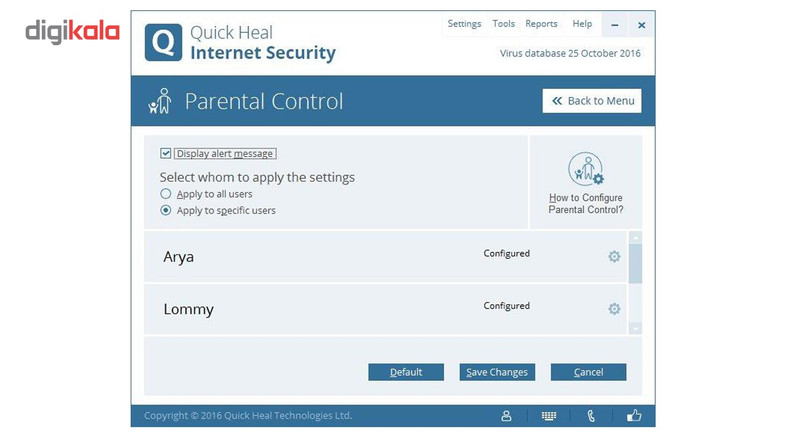This screenshot has width=800, height=438.
Task: Minimize the Quick Heal window
Action: click(615, 25)
